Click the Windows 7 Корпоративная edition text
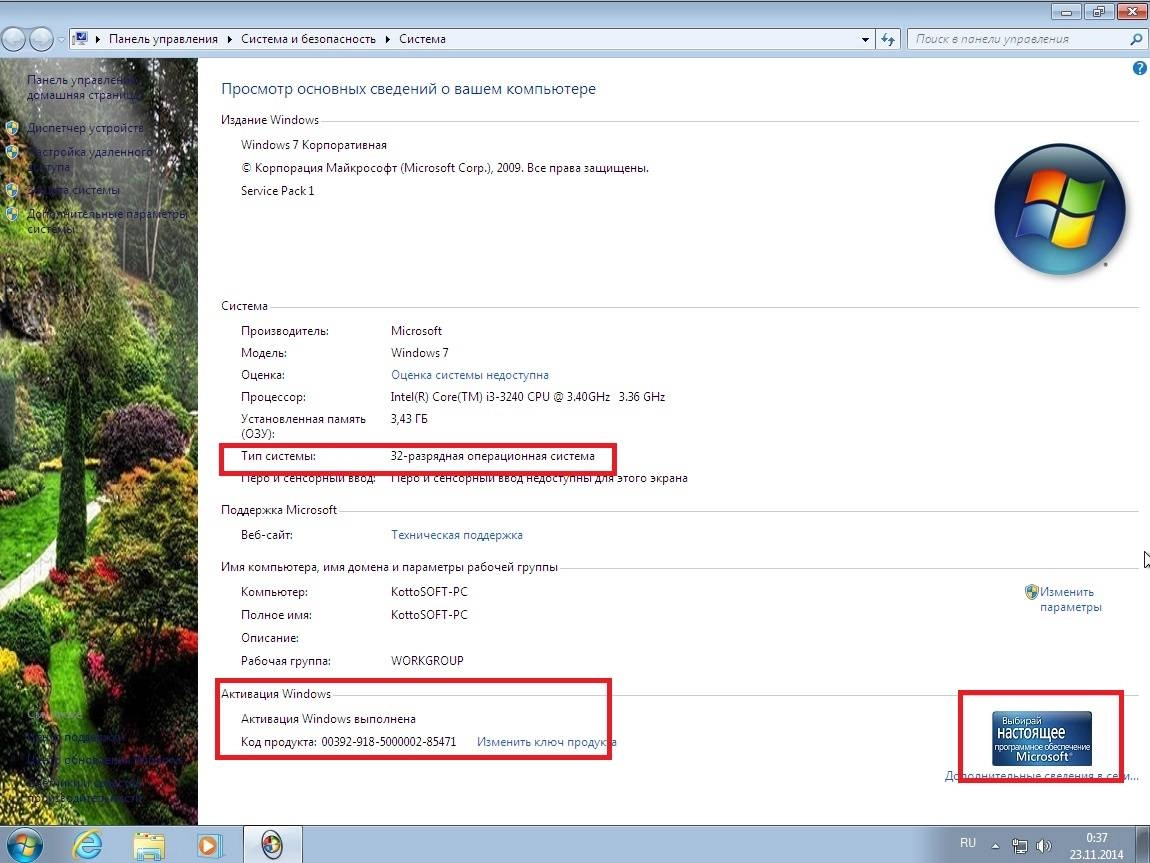The width and height of the screenshot is (1150, 863). tap(313, 144)
